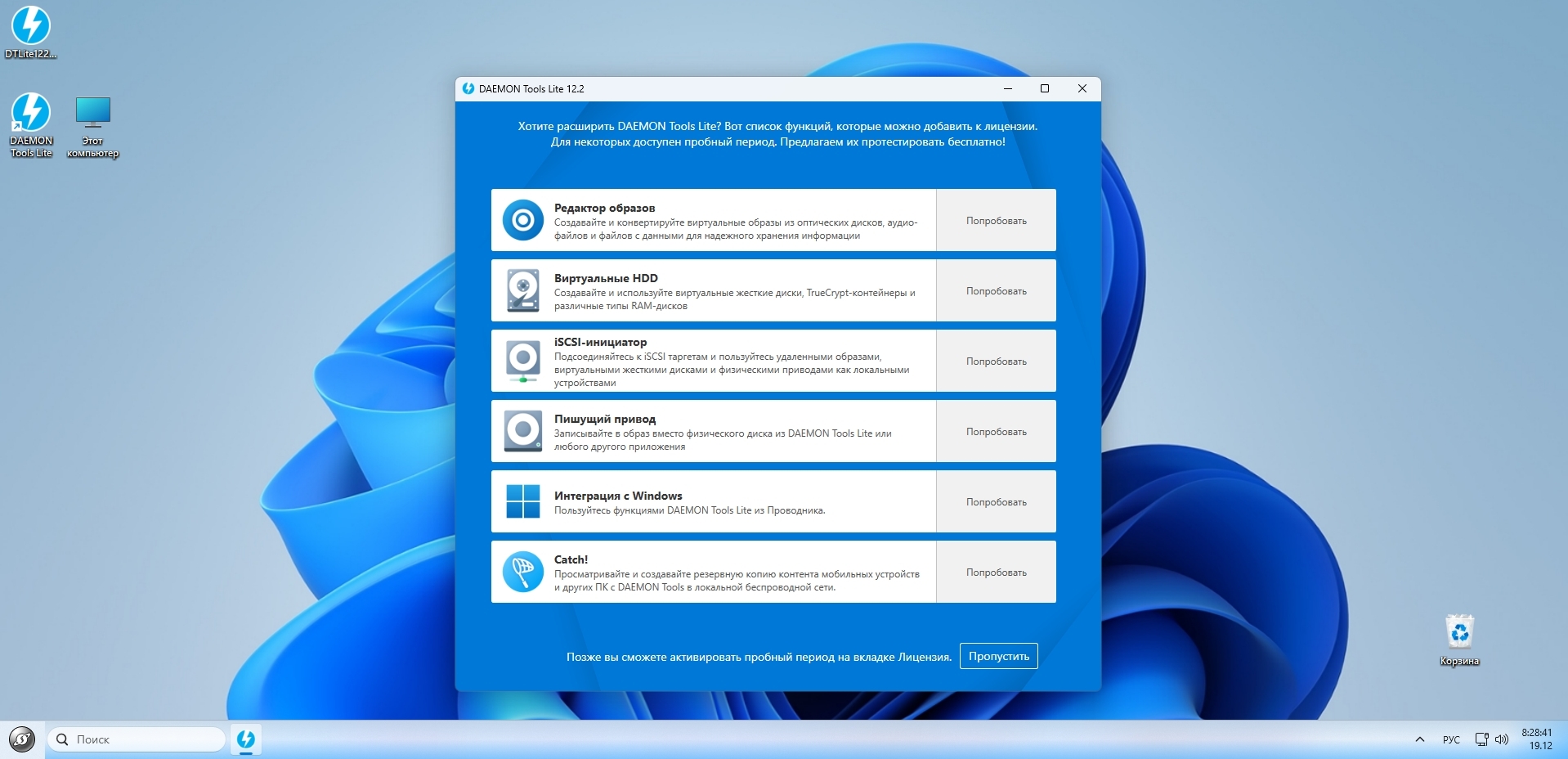Click the Пишущий привод drive icon

click(x=523, y=431)
